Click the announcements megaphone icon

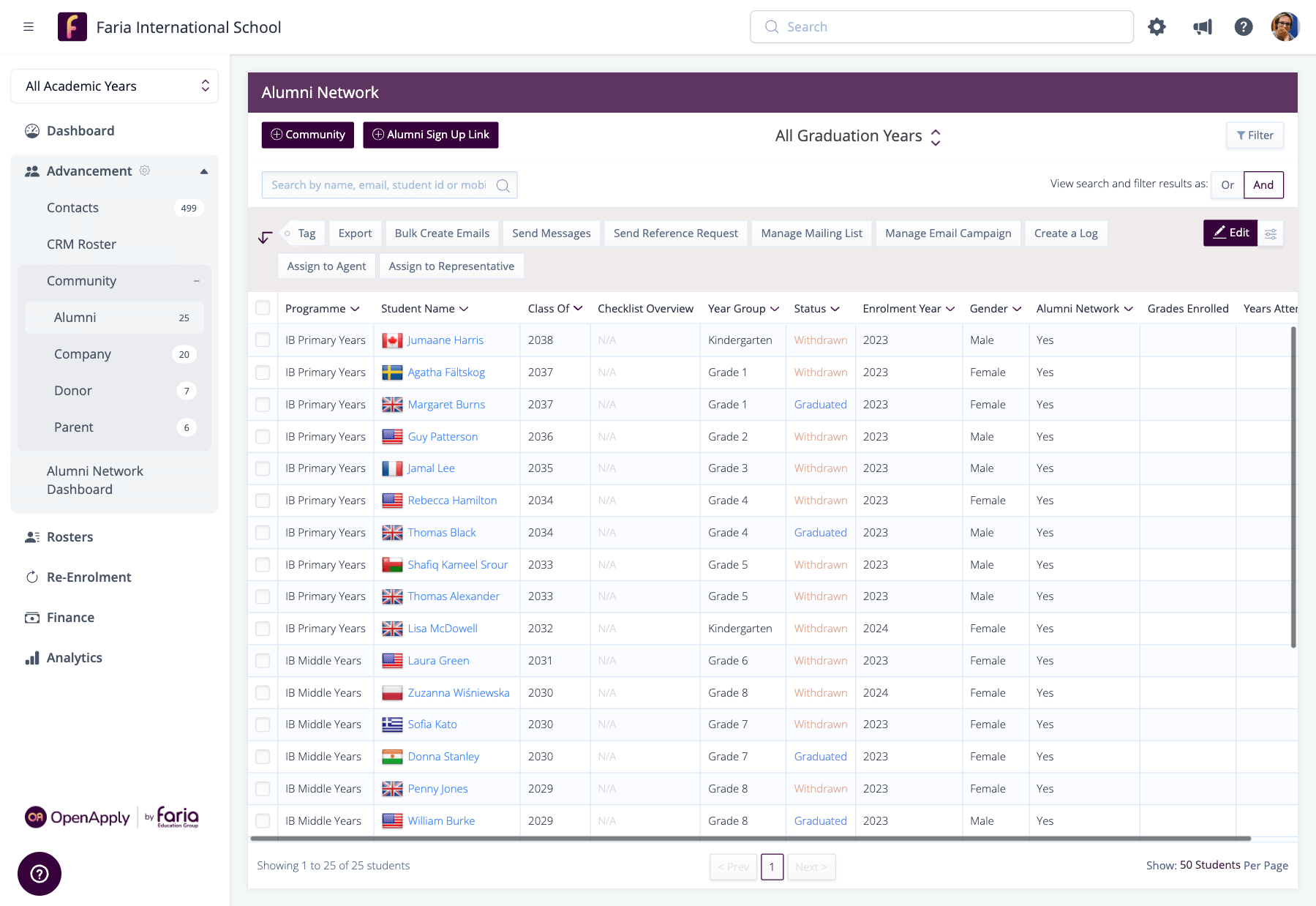tap(1201, 26)
